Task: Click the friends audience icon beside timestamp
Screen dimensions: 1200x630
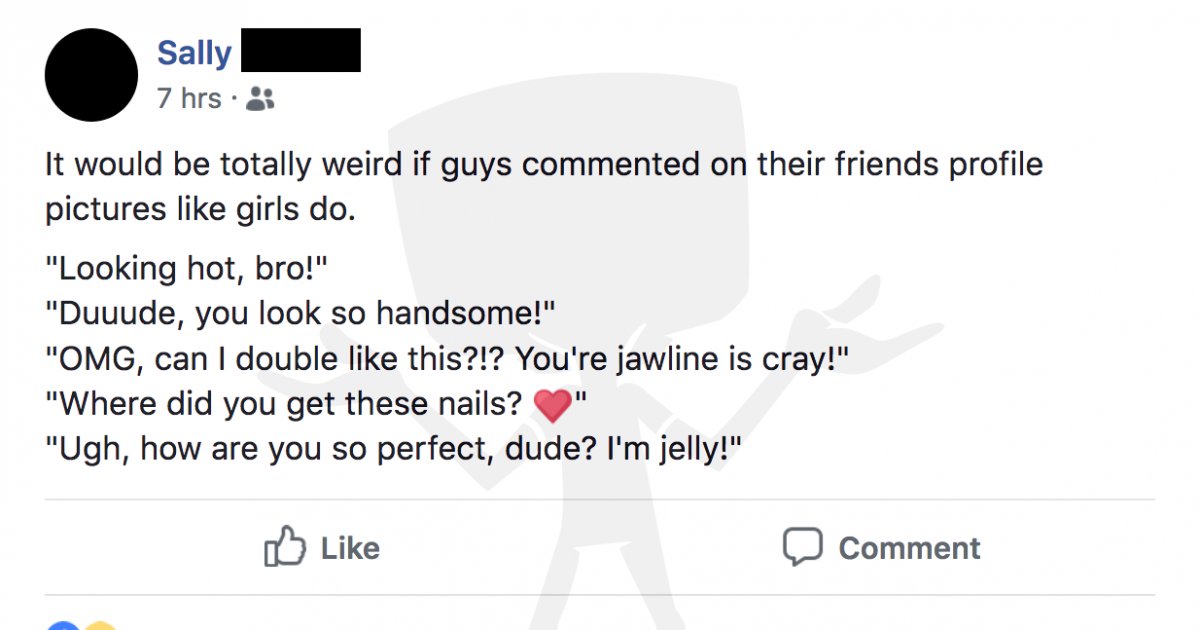Action: 260,98
